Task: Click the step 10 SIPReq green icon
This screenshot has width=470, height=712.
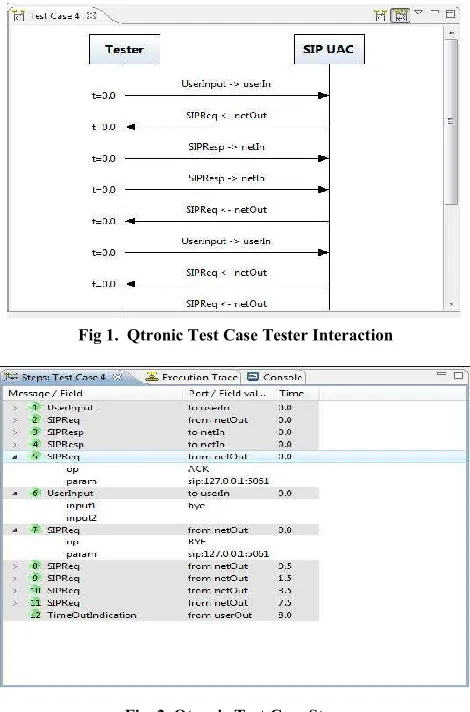Action: [35, 590]
